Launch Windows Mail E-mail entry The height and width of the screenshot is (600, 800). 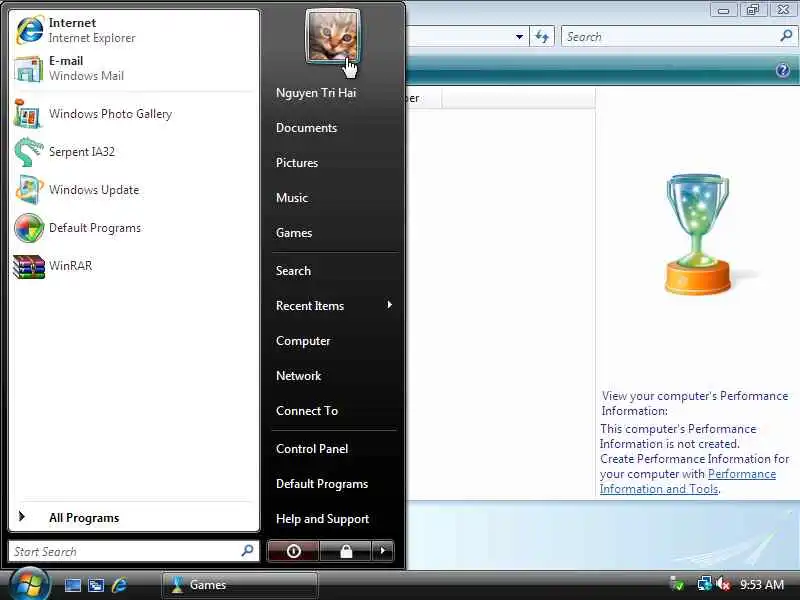134,68
